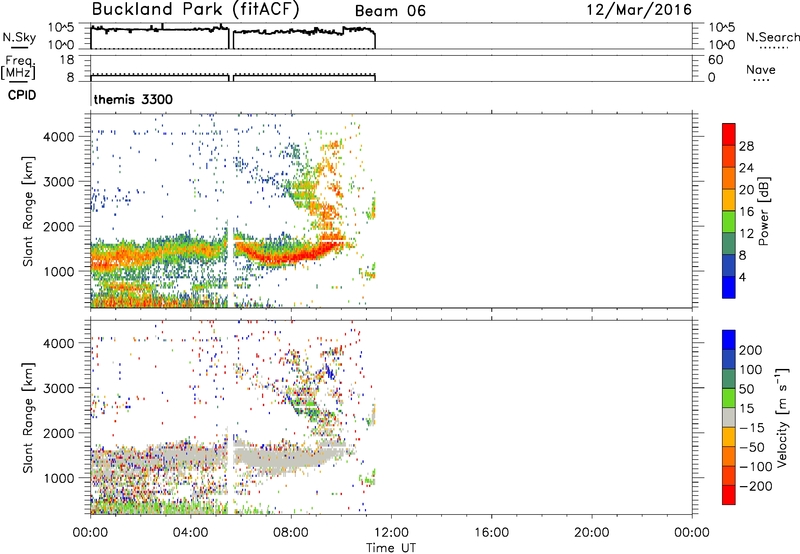Click the '08:00' time tick label

coord(291,533)
